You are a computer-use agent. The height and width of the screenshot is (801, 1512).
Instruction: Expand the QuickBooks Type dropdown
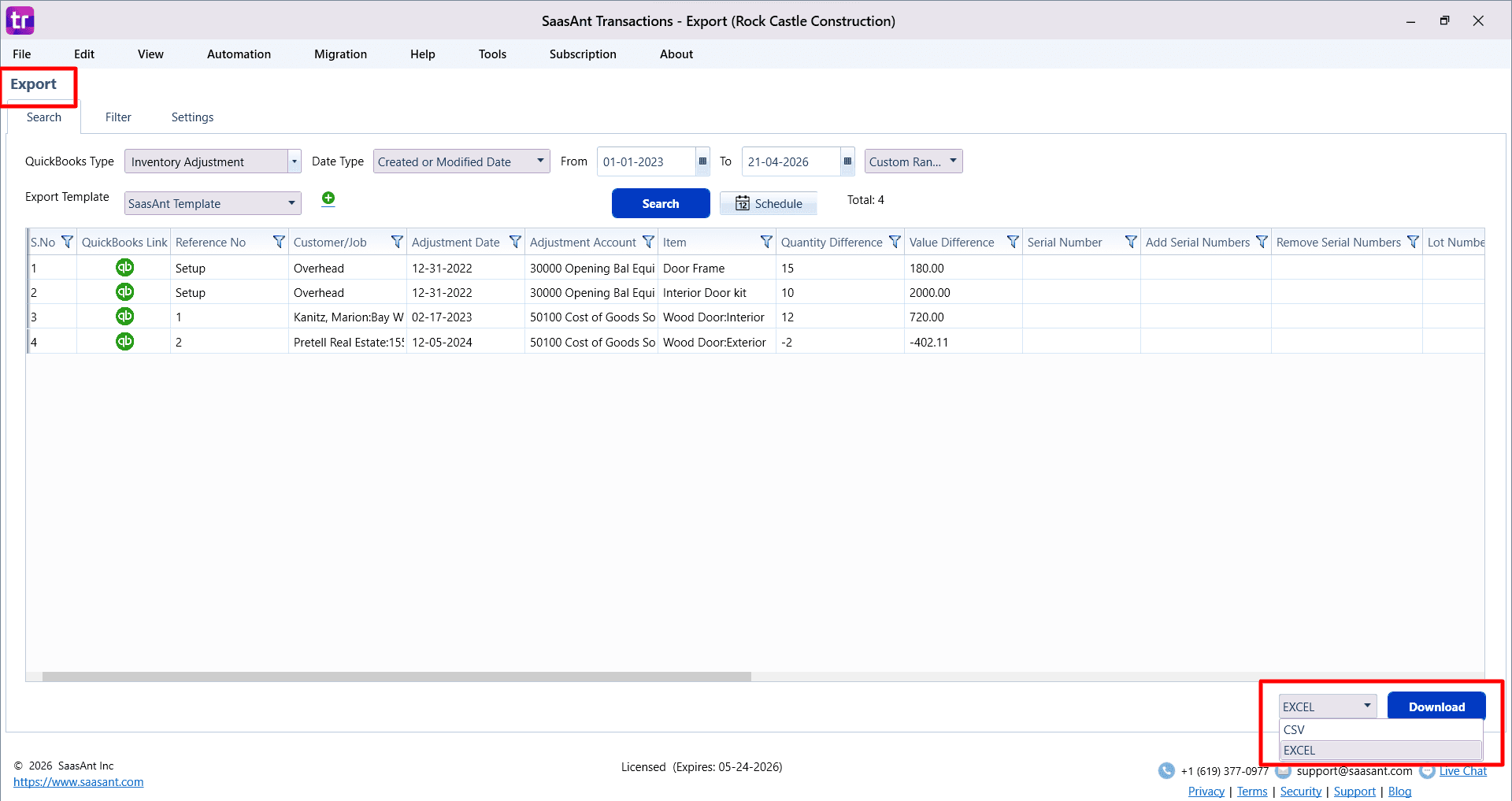295,161
